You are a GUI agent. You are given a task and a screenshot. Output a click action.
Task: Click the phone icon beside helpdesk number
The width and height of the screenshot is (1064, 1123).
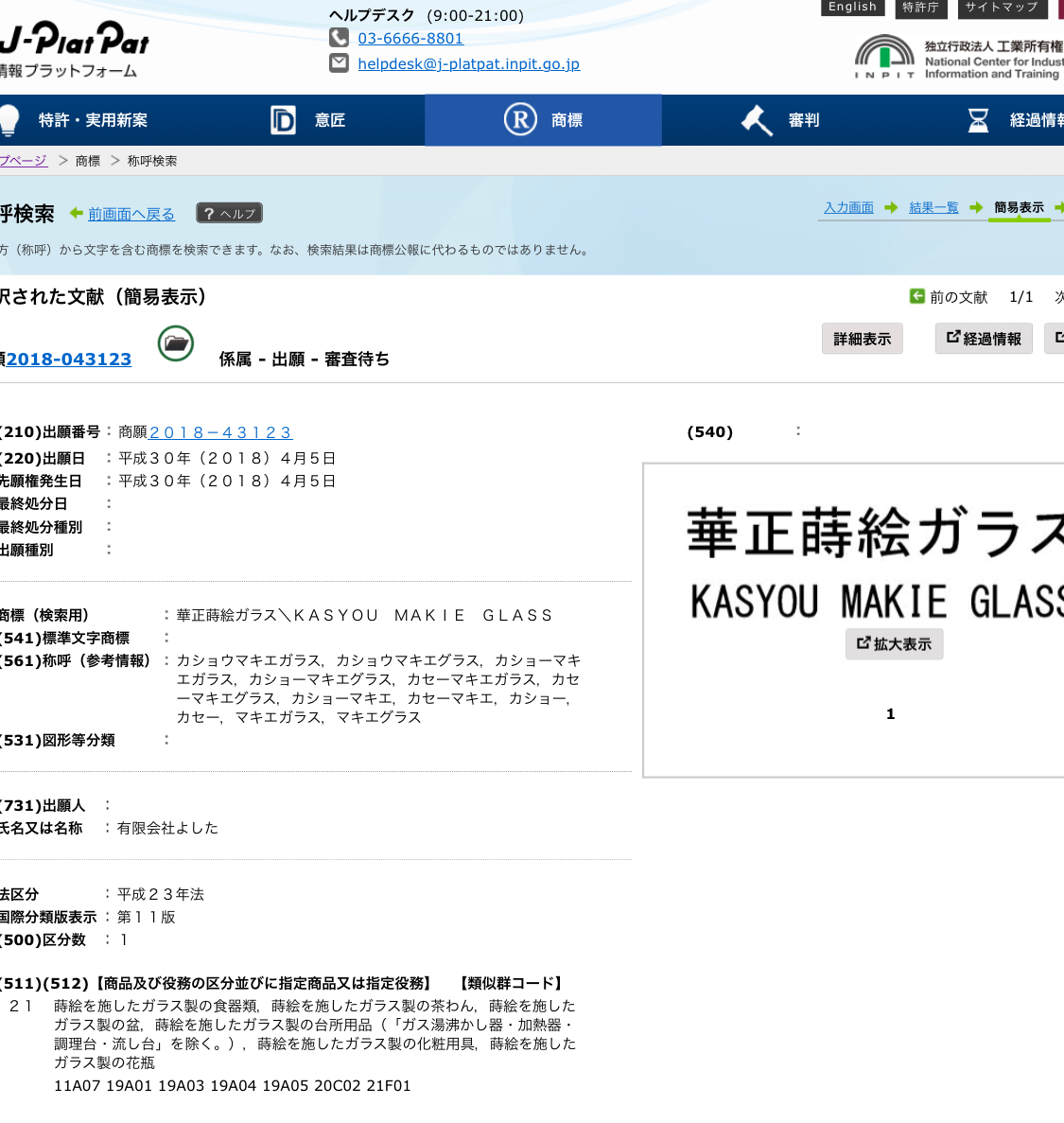339,37
